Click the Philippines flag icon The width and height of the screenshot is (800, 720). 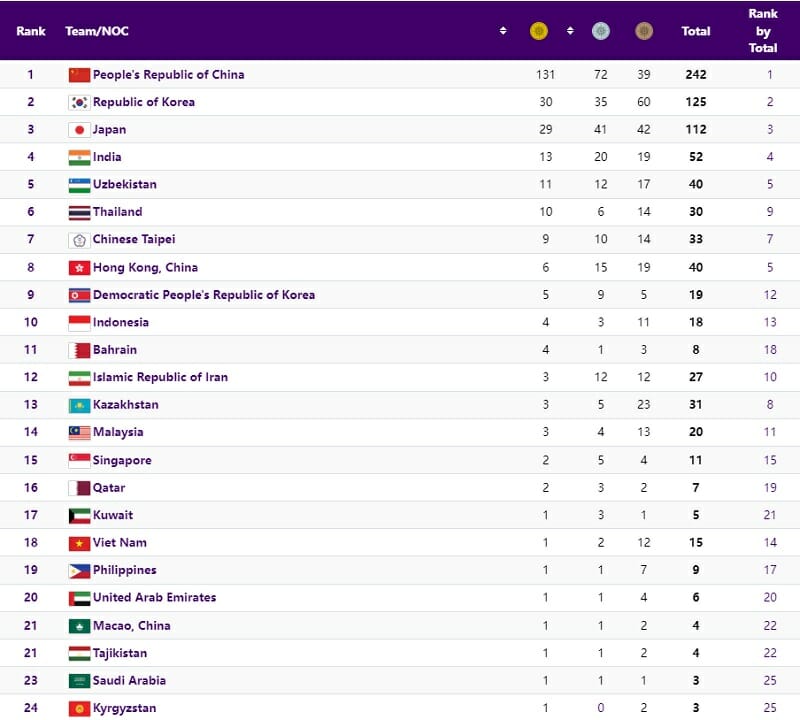click(x=79, y=571)
